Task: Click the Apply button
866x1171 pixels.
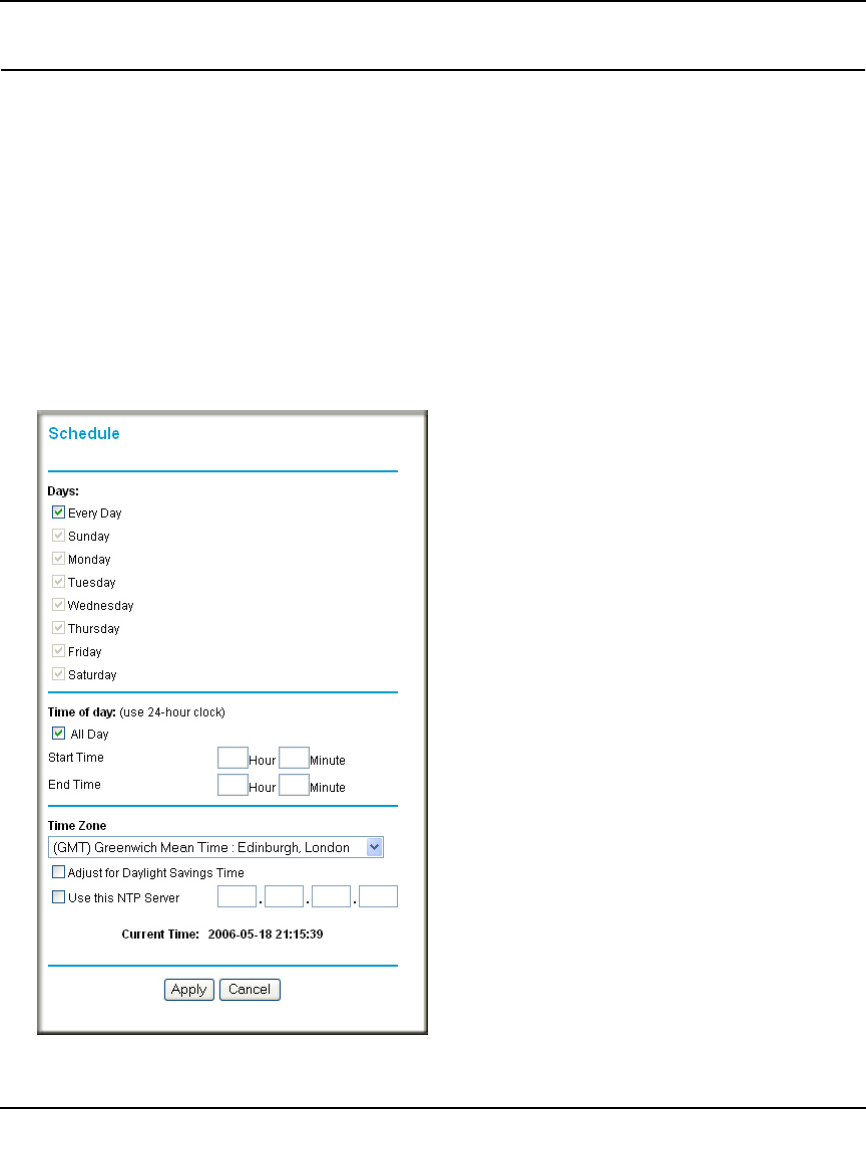Action: (189, 990)
